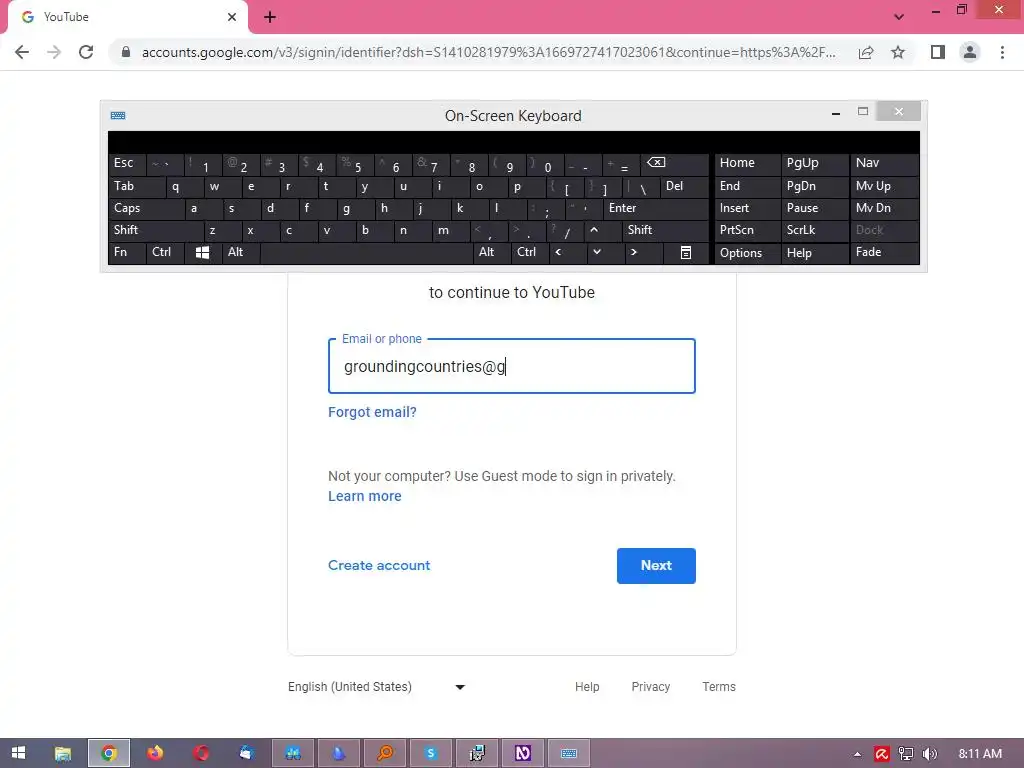Click the Windows logo key on keyboard

[202, 253]
